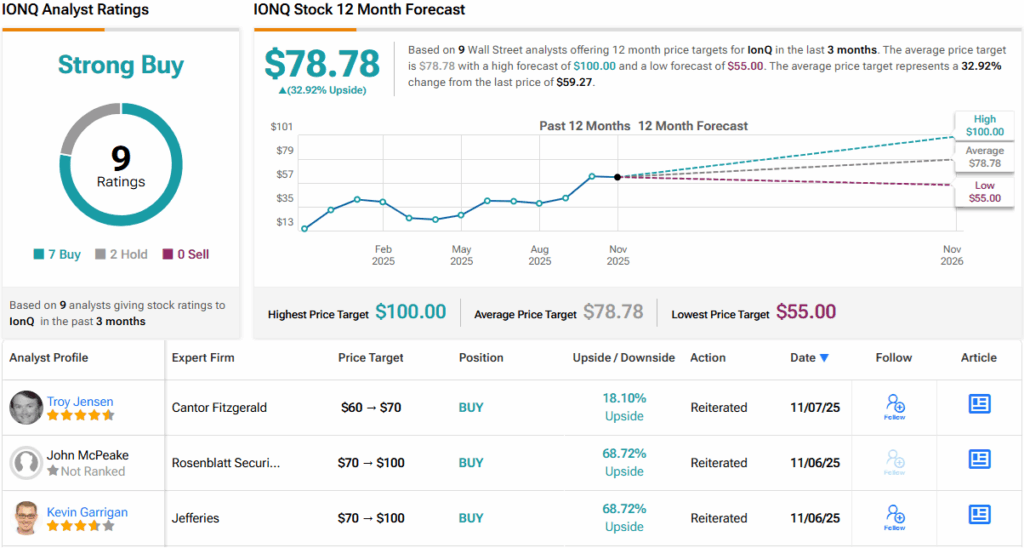The height and width of the screenshot is (548, 1024).
Task: Follow analyst Troy Jensen
Action: click(895, 406)
